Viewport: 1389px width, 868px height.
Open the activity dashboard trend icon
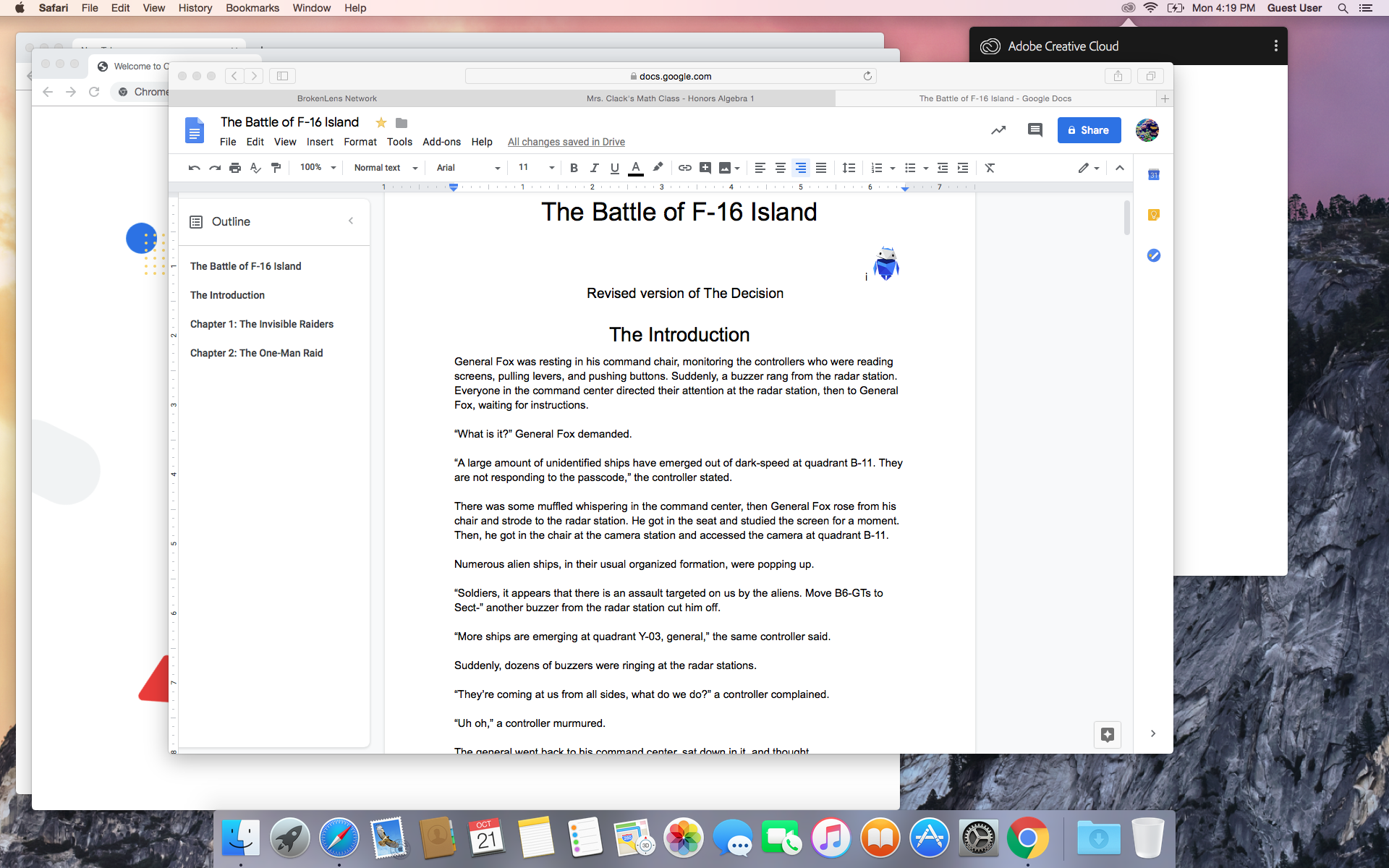click(x=998, y=130)
